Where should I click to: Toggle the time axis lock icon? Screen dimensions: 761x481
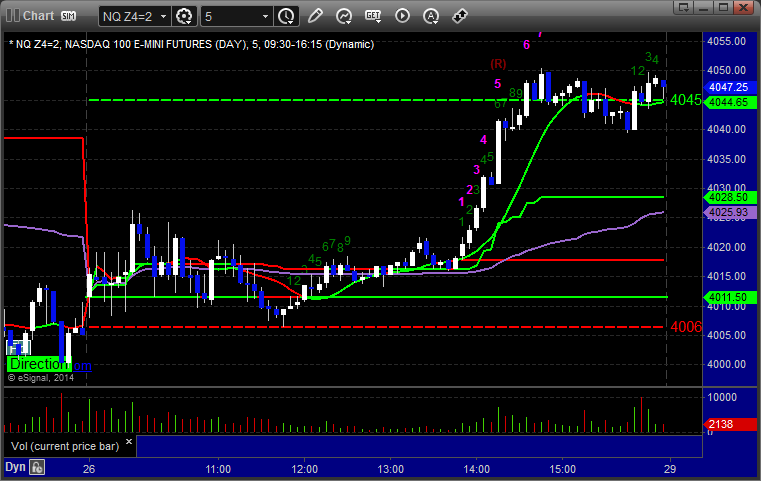click(37, 467)
